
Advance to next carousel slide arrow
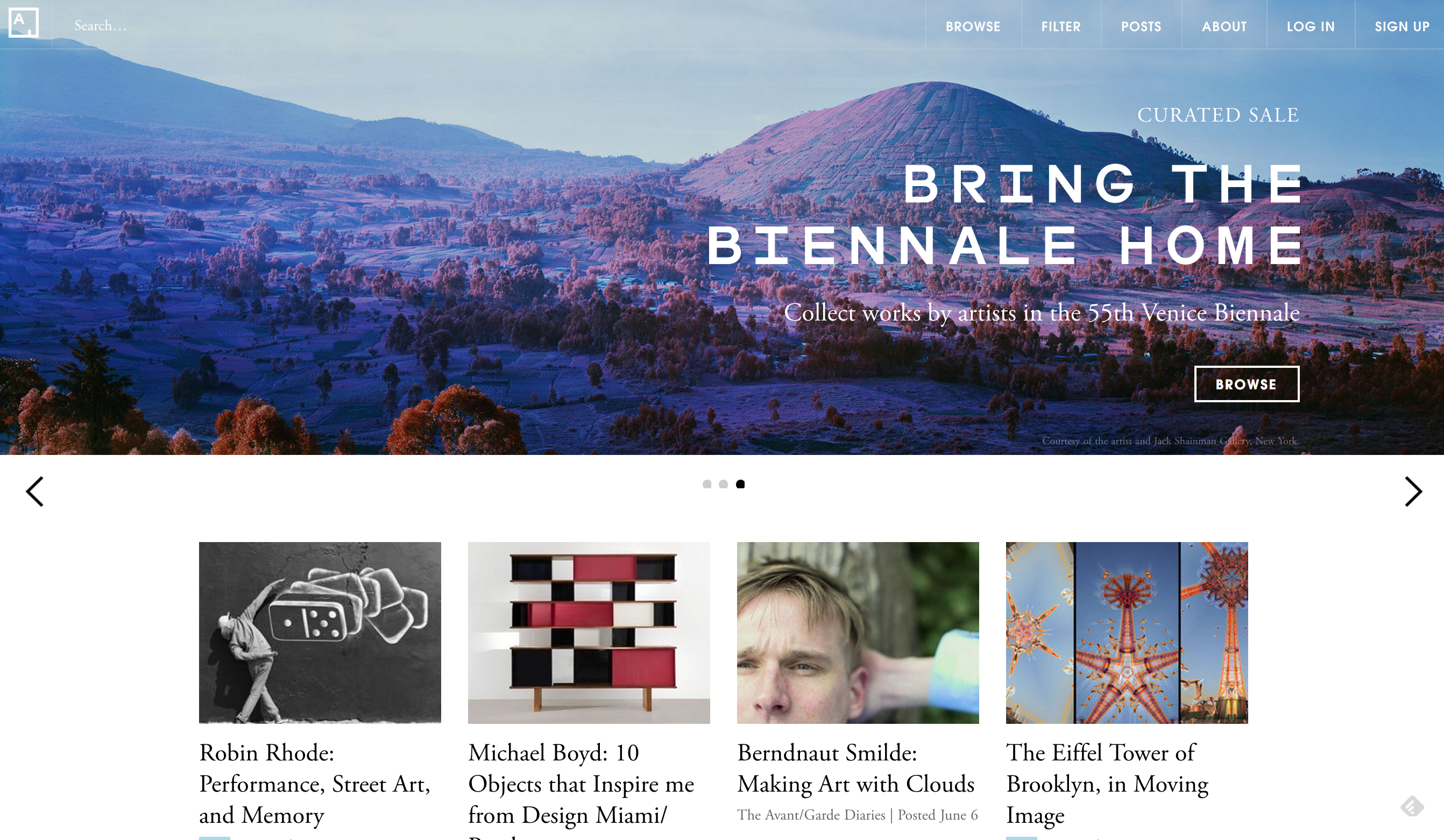pyautogui.click(x=1413, y=492)
